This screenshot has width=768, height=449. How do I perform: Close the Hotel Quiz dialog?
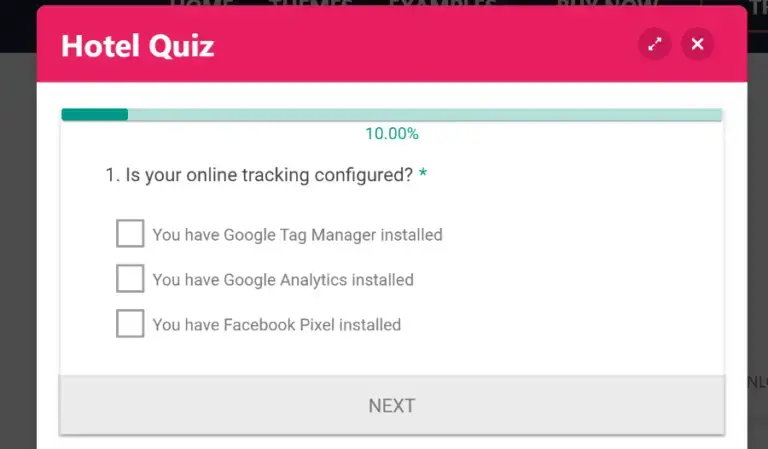(697, 44)
